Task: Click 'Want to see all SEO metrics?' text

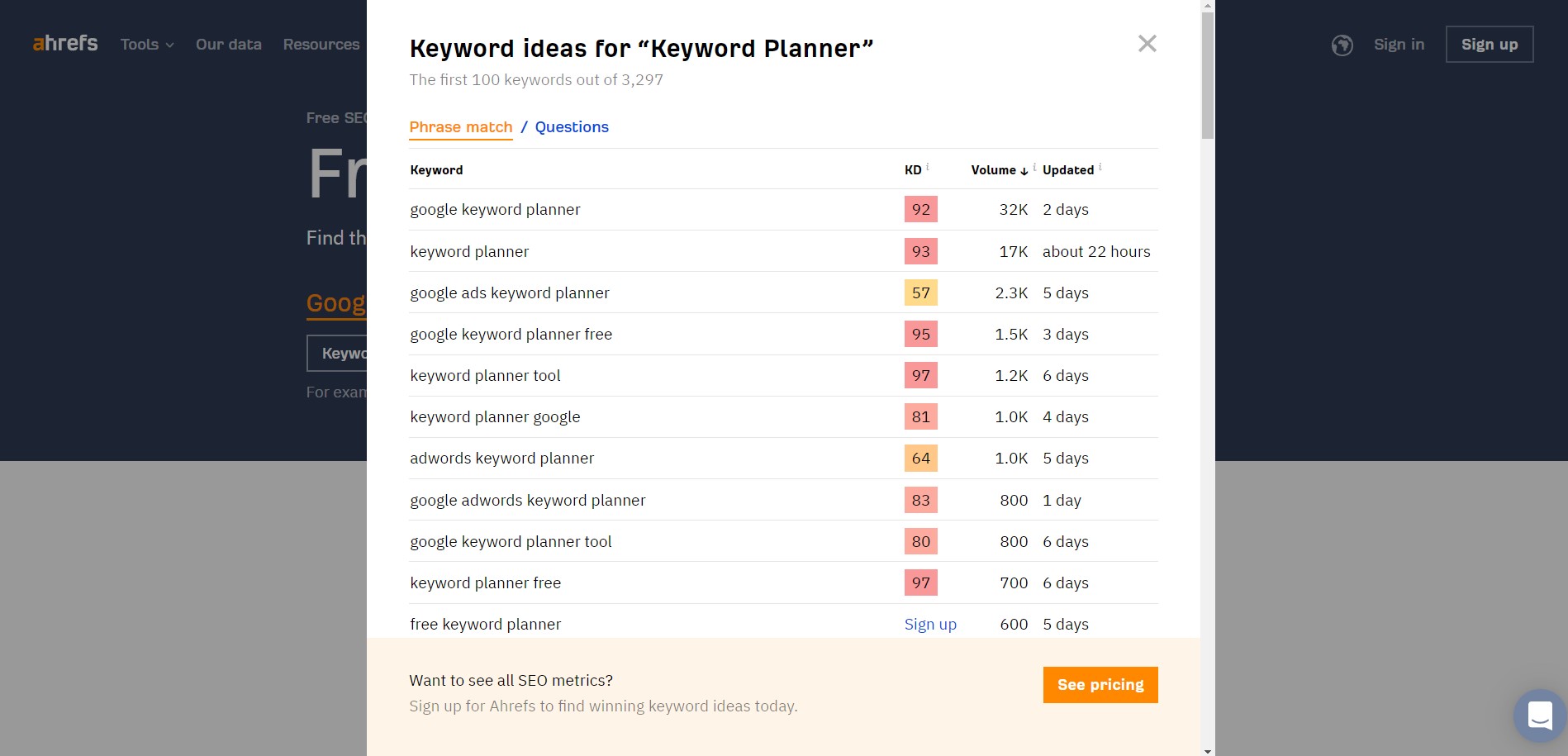Action: point(511,681)
